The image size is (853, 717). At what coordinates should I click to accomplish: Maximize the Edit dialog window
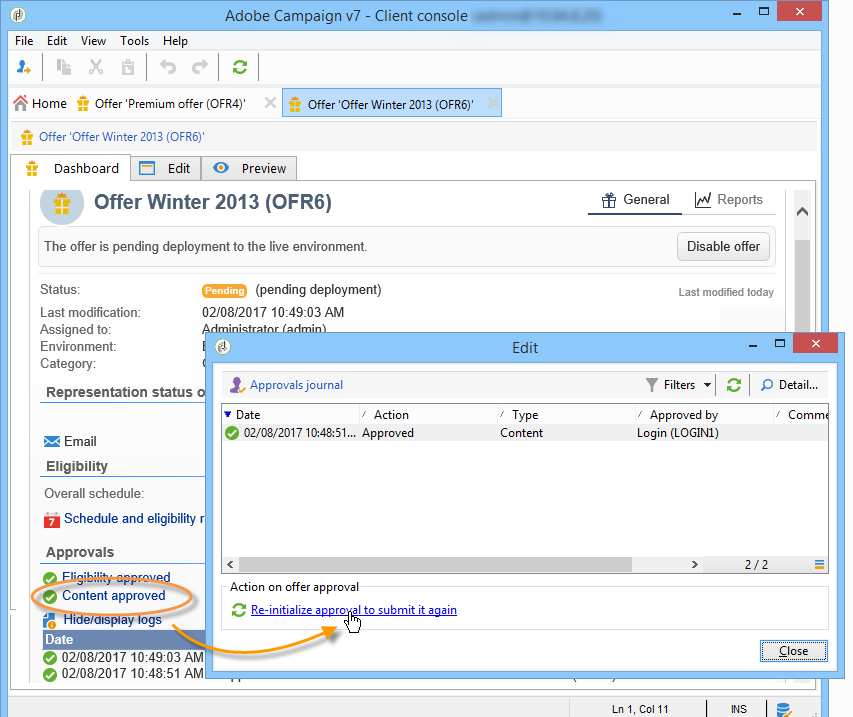coord(780,343)
